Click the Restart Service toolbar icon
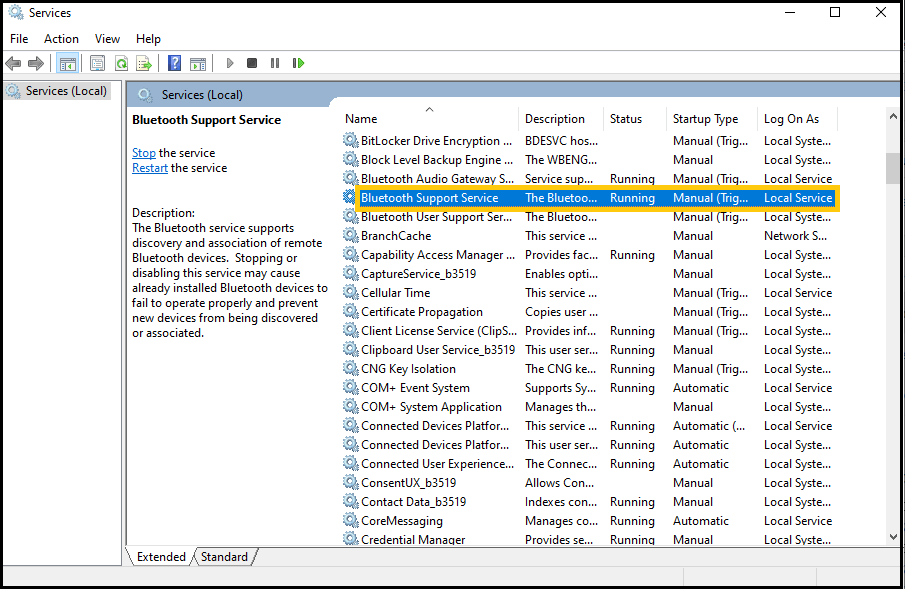The width and height of the screenshot is (905, 589). (x=298, y=63)
